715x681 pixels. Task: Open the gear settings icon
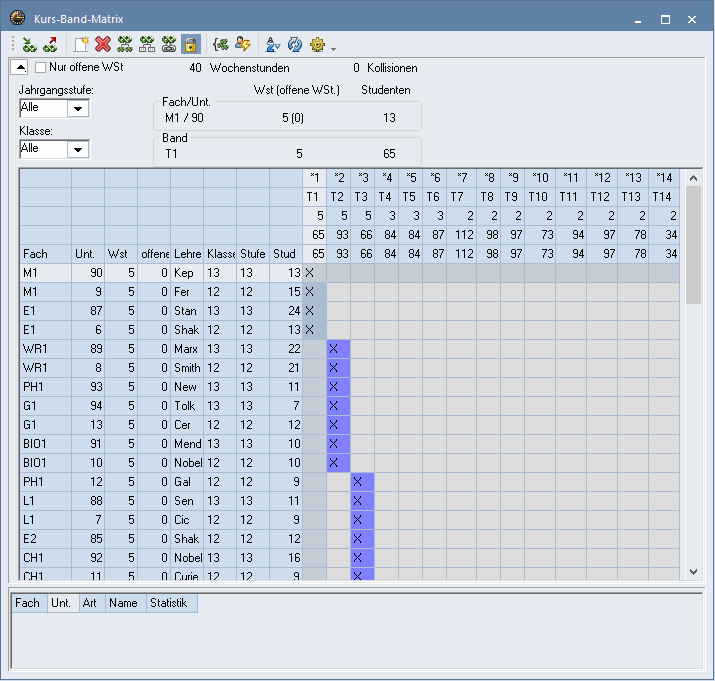click(x=317, y=45)
